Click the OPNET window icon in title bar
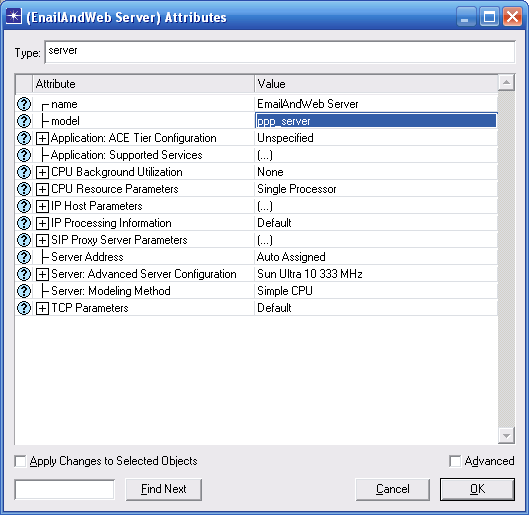 pos(13,16)
